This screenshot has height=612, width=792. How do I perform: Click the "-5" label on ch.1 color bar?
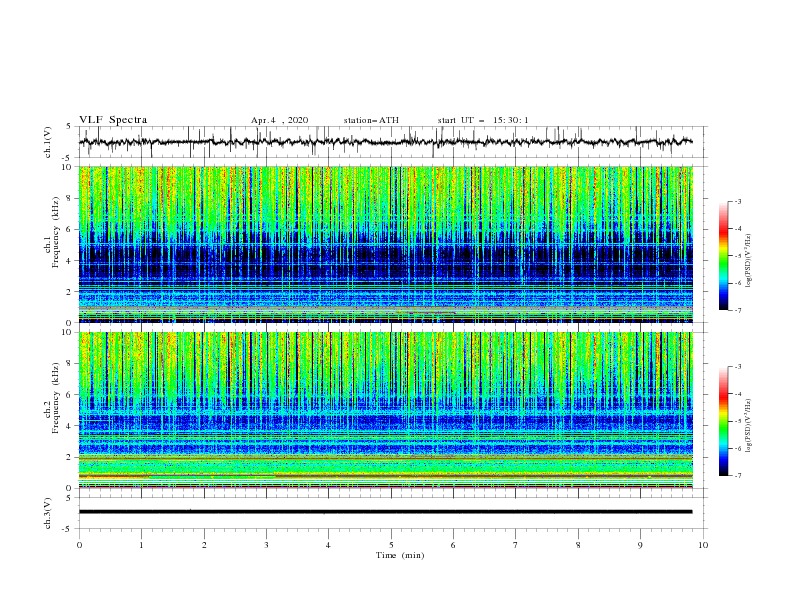coord(738,256)
